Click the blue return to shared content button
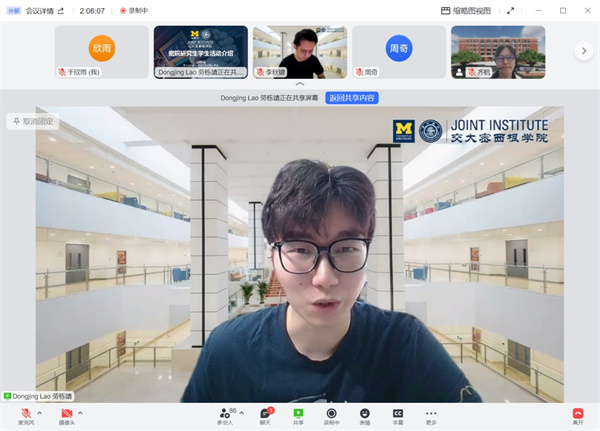This screenshot has width=600, height=431. click(x=354, y=98)
